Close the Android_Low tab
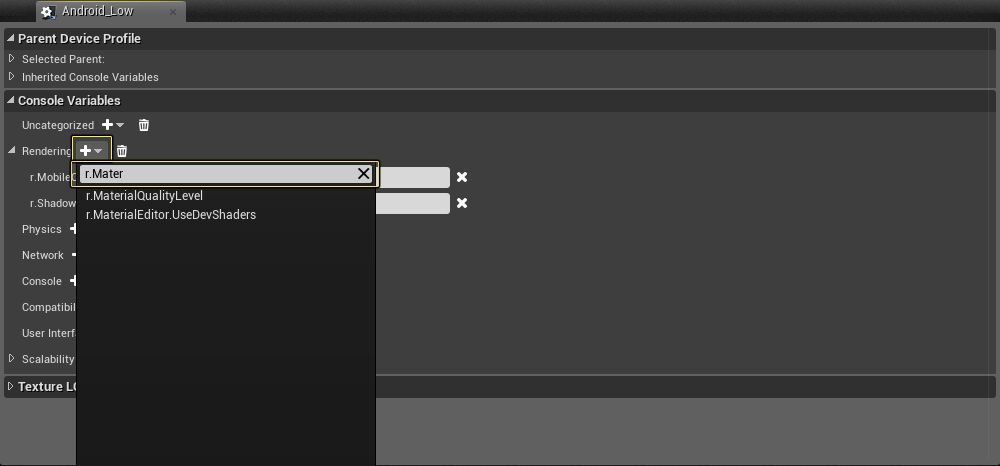 pos(173,11)
